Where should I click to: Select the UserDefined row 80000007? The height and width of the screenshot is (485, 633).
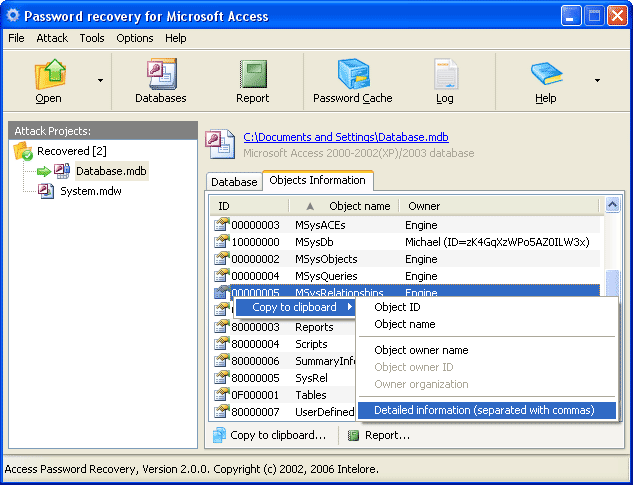[x=283, y=412]
